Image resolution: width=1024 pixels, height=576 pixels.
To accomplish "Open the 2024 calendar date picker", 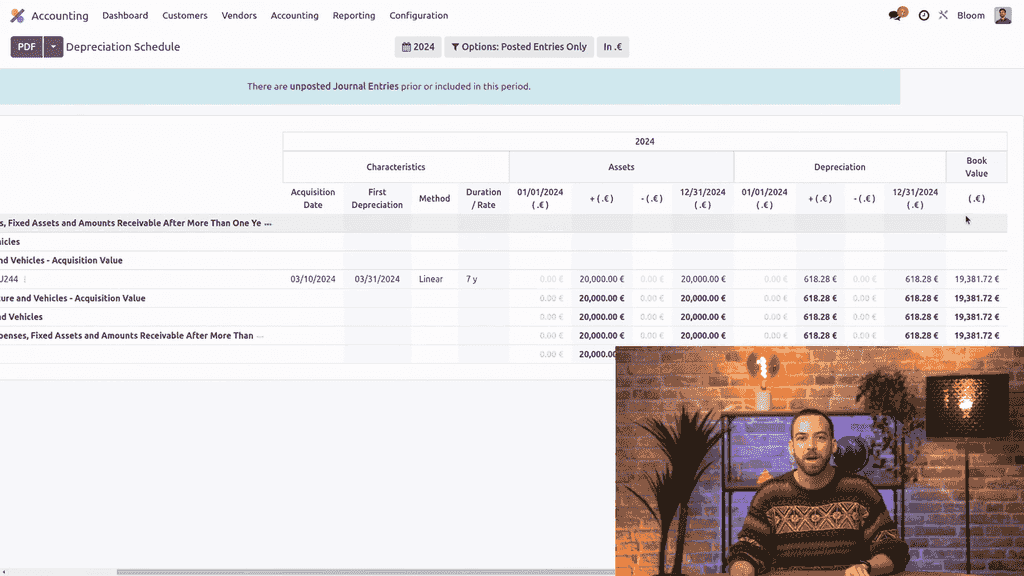I will (x=418, y=47).
